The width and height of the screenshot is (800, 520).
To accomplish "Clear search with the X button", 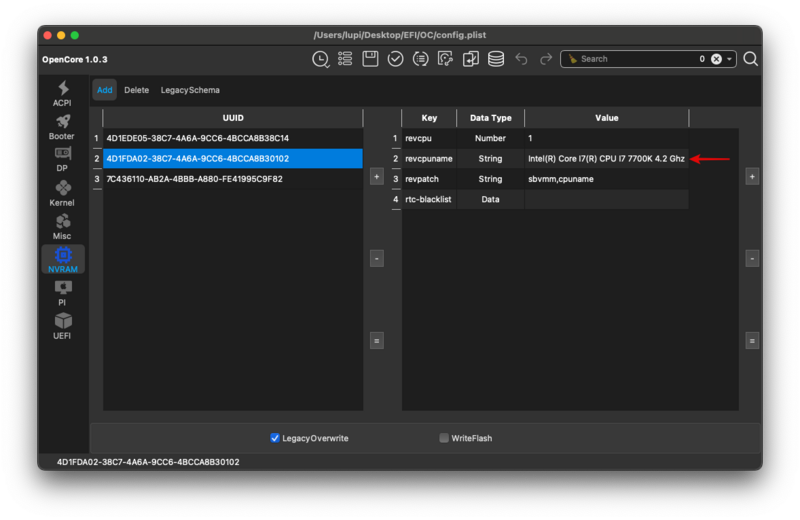I will point(716,59).
